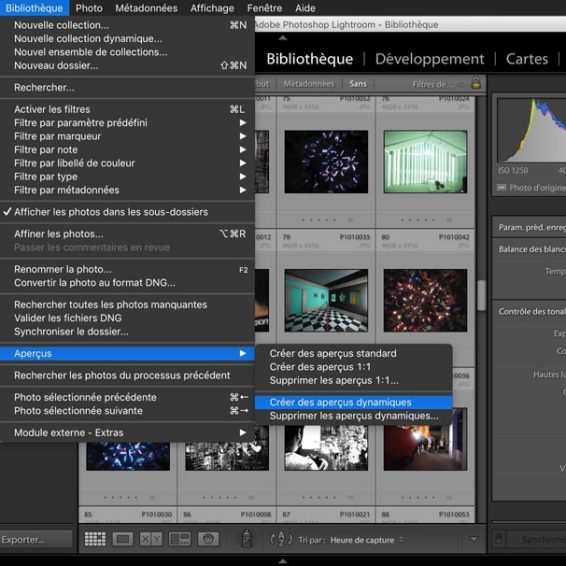Viewport: 566px width, 566px height.
Task: Click Photo d'origine icon under histogram
Action: coord(501,187)
